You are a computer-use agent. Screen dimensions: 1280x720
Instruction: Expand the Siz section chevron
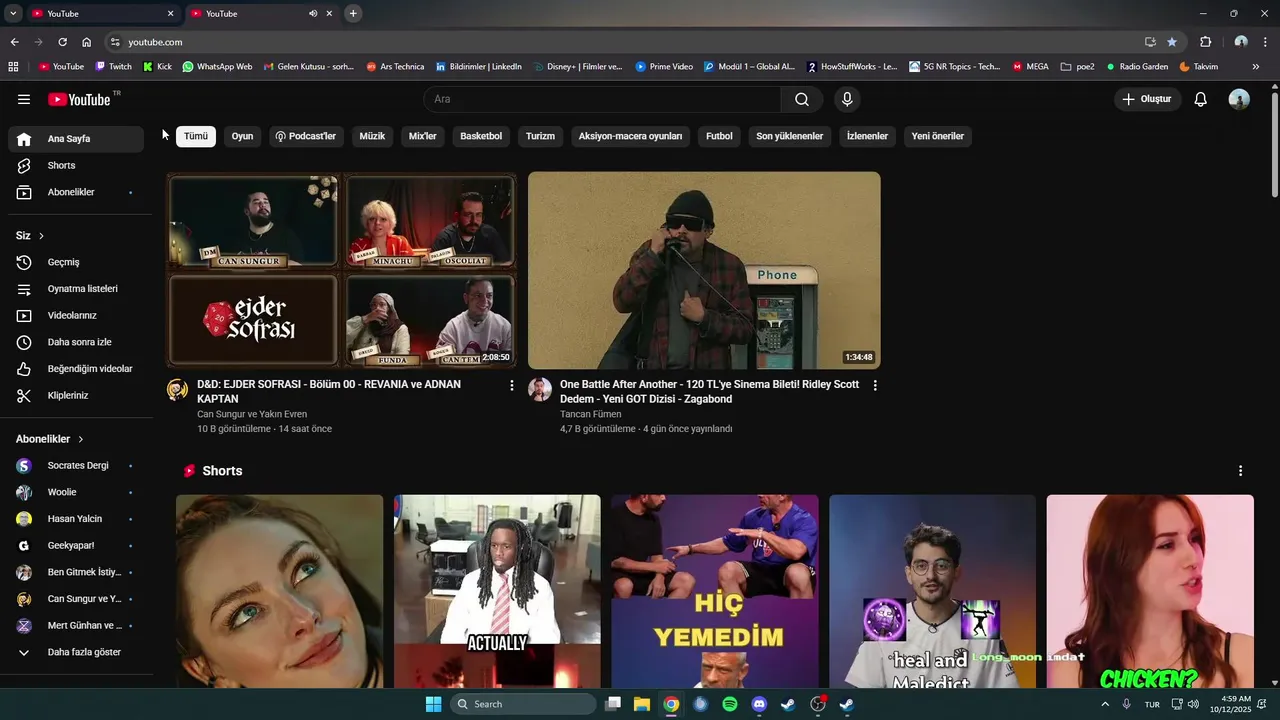(x=41, y=236)
